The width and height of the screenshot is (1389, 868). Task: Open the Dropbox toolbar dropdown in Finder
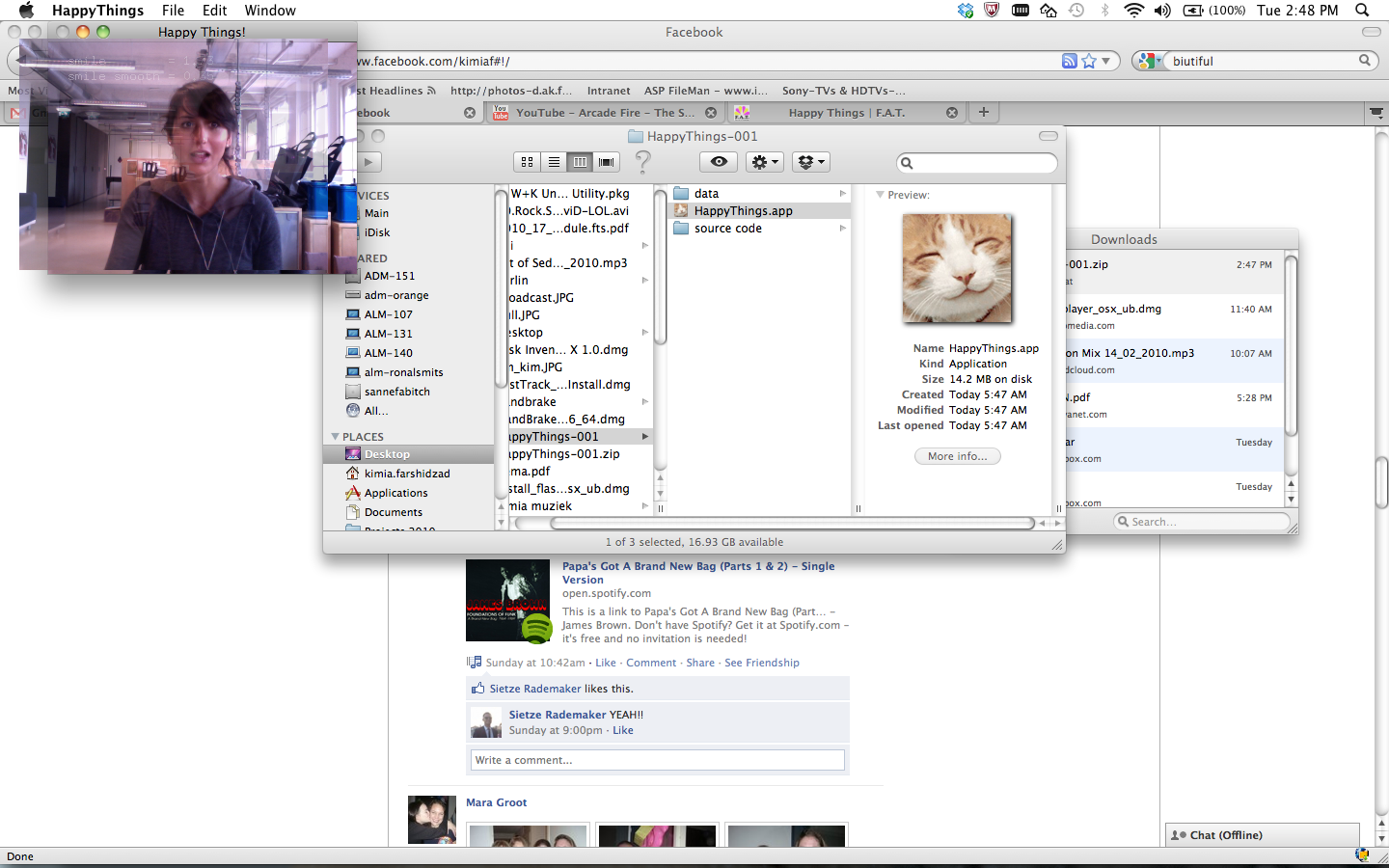coord(810,162)
